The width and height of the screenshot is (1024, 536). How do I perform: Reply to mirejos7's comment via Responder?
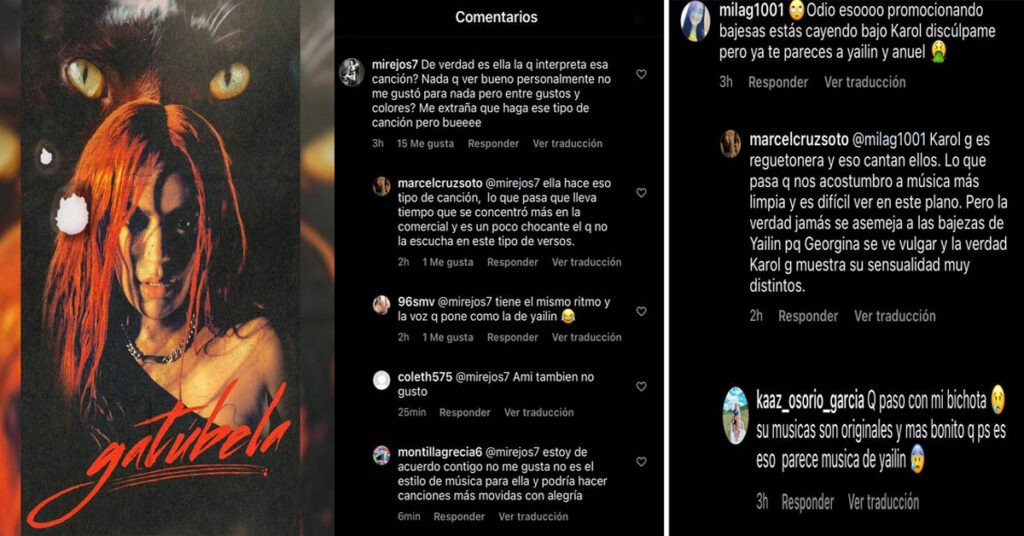493,144
